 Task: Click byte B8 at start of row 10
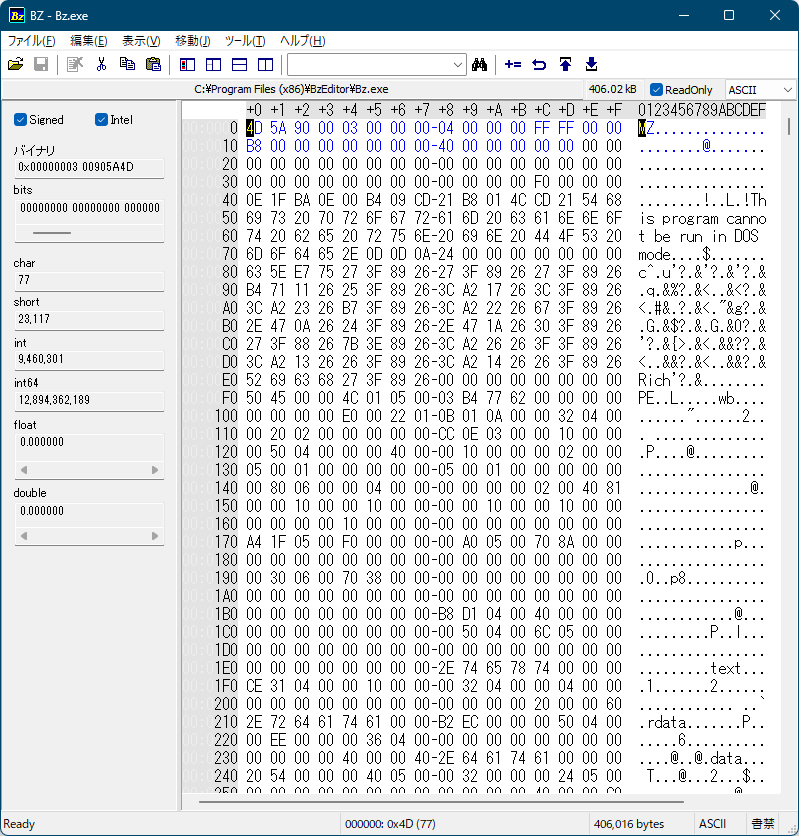(254, 146)
